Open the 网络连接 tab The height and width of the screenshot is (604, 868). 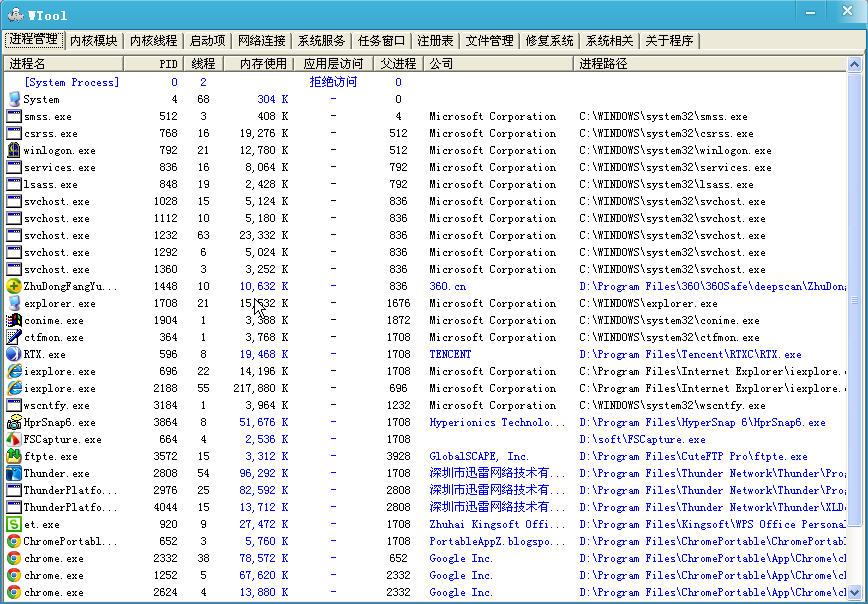coord(262,41)
